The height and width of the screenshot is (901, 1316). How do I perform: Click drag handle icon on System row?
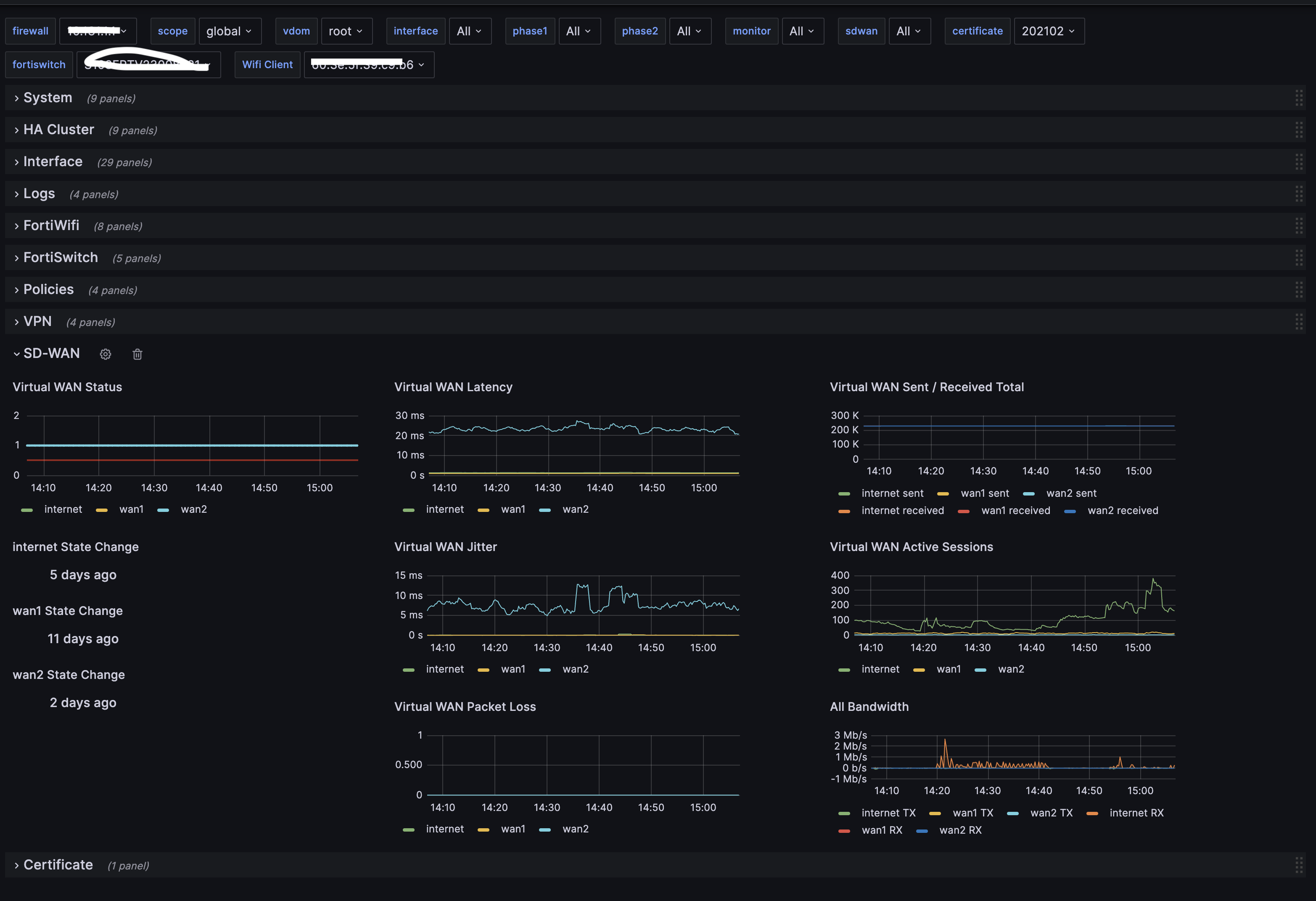(1298, 98)
